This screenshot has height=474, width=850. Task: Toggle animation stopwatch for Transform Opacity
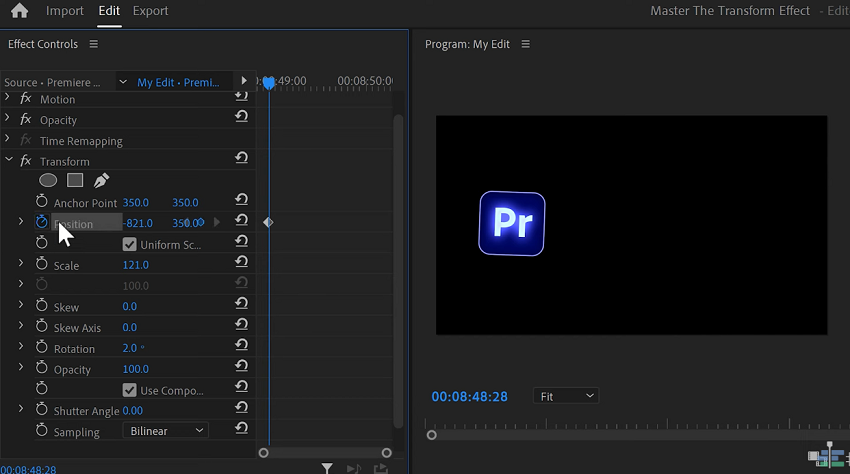42,368
